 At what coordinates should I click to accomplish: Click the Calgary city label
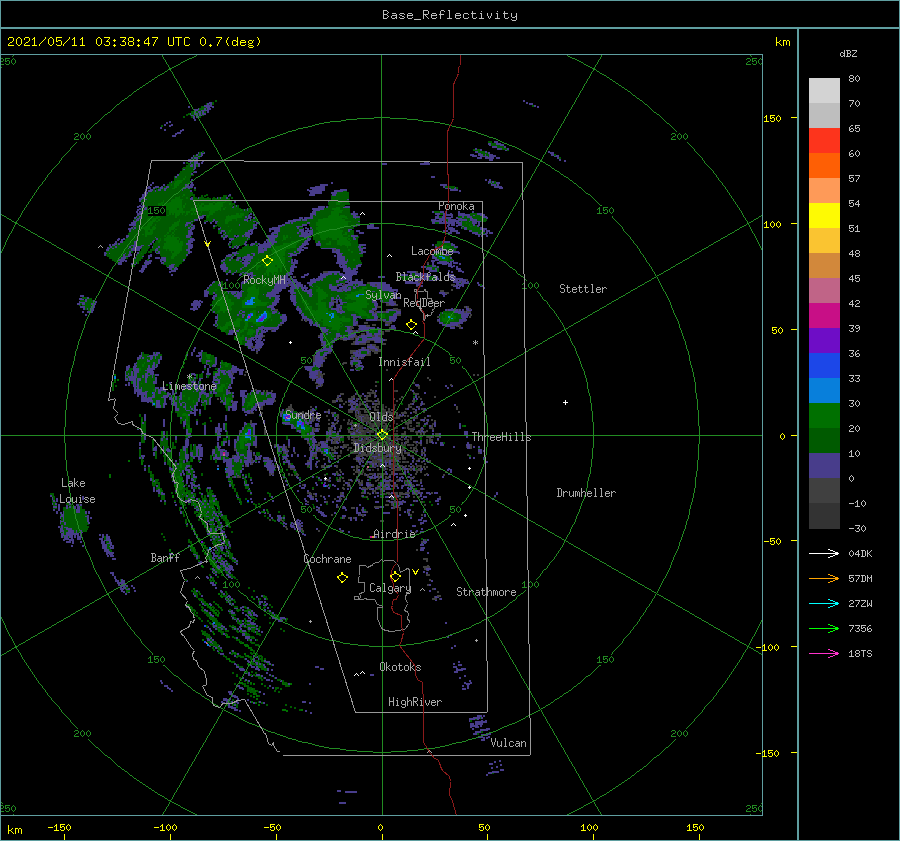coord(390,588)
